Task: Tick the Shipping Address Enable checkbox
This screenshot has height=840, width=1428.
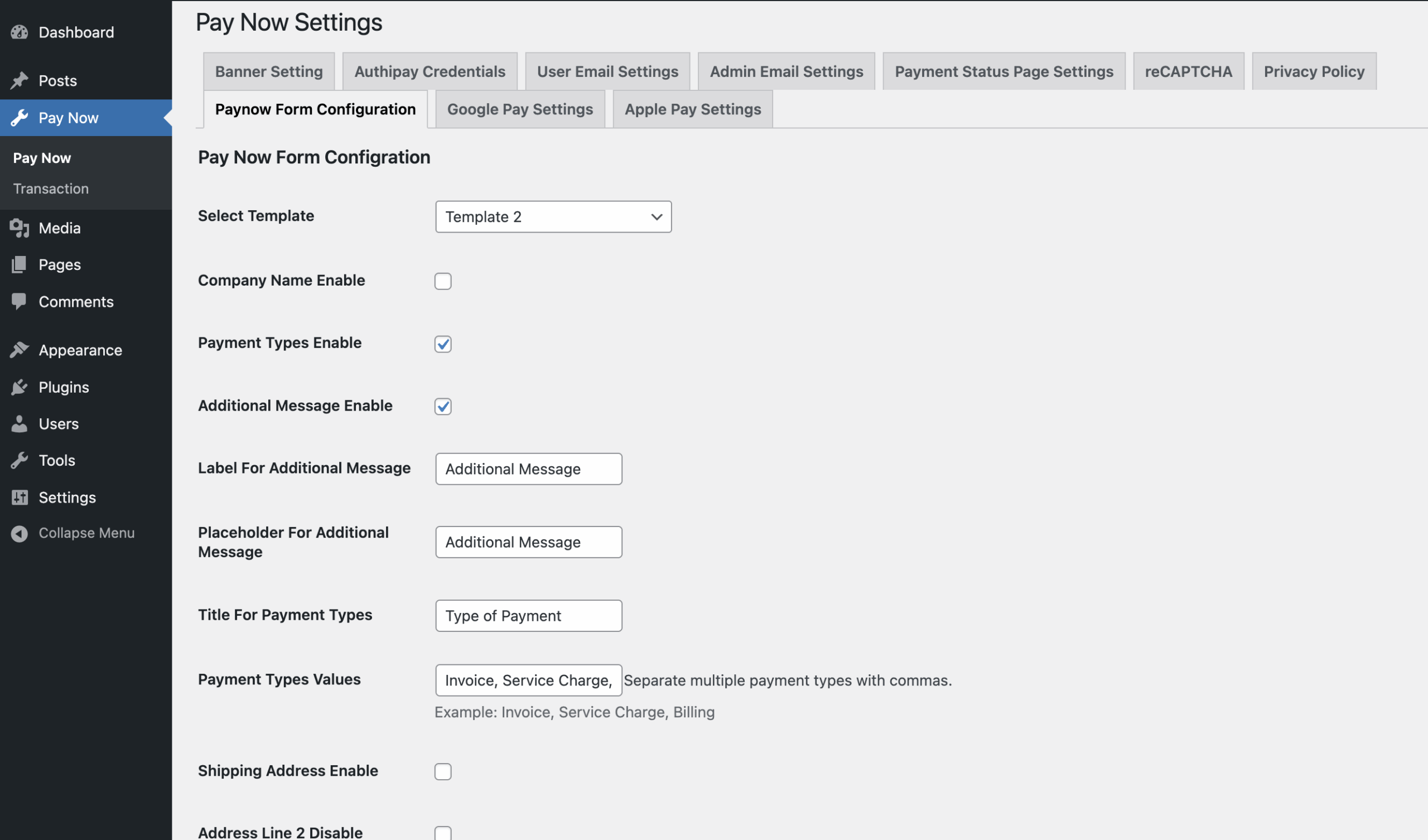Action: pos(442,771)
